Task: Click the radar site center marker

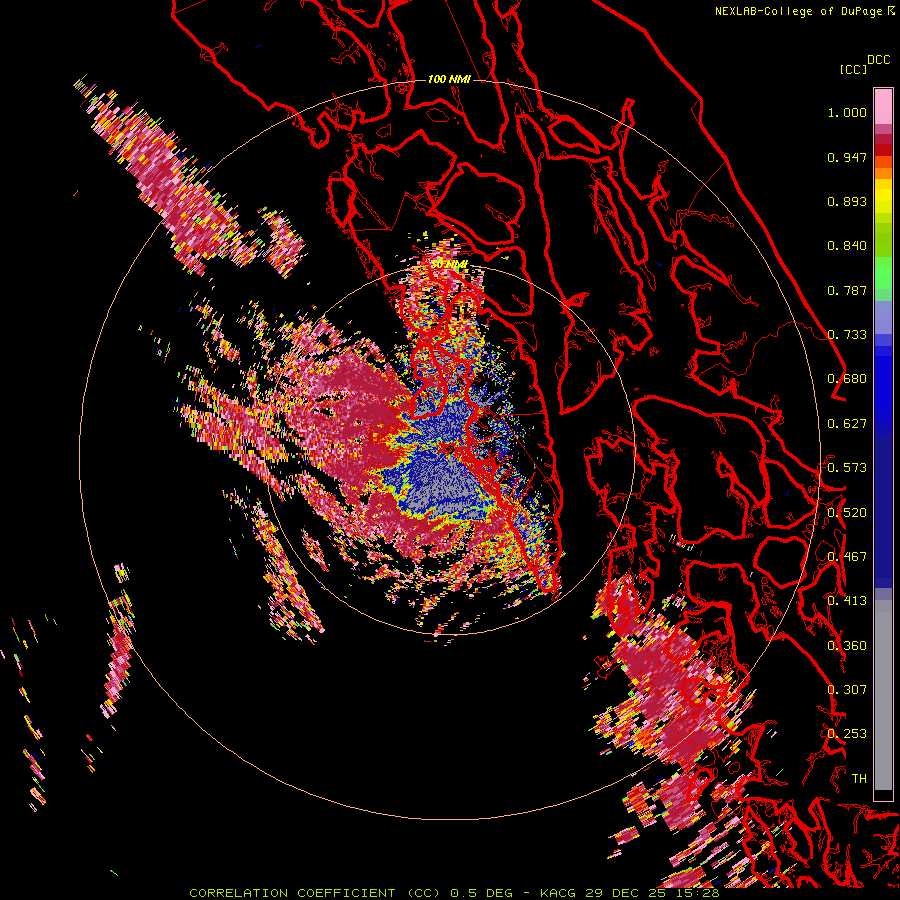Action: coord(449,449)
